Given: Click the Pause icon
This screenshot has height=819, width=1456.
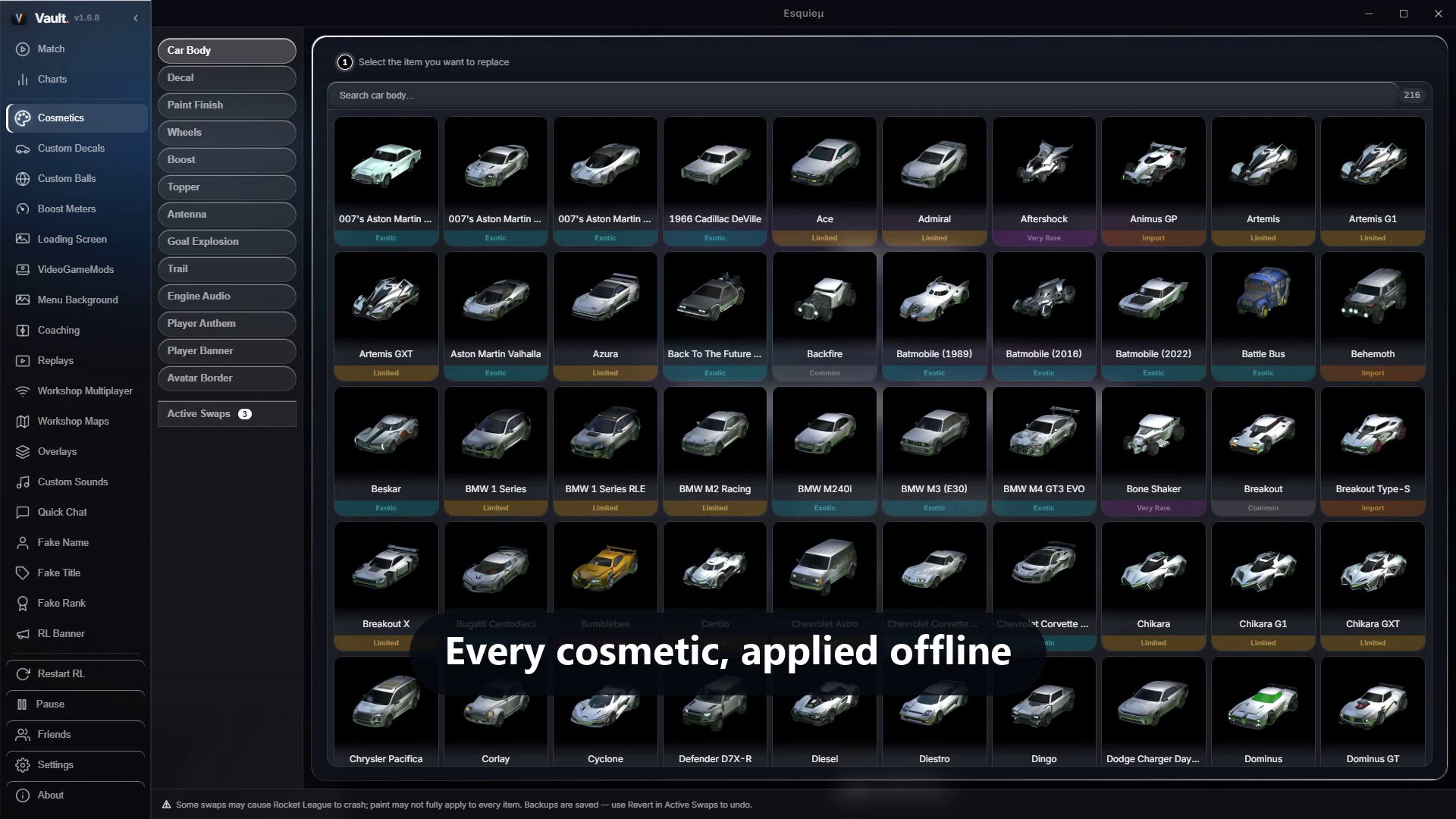Looking at the screenshot, I should pos(22,704).
